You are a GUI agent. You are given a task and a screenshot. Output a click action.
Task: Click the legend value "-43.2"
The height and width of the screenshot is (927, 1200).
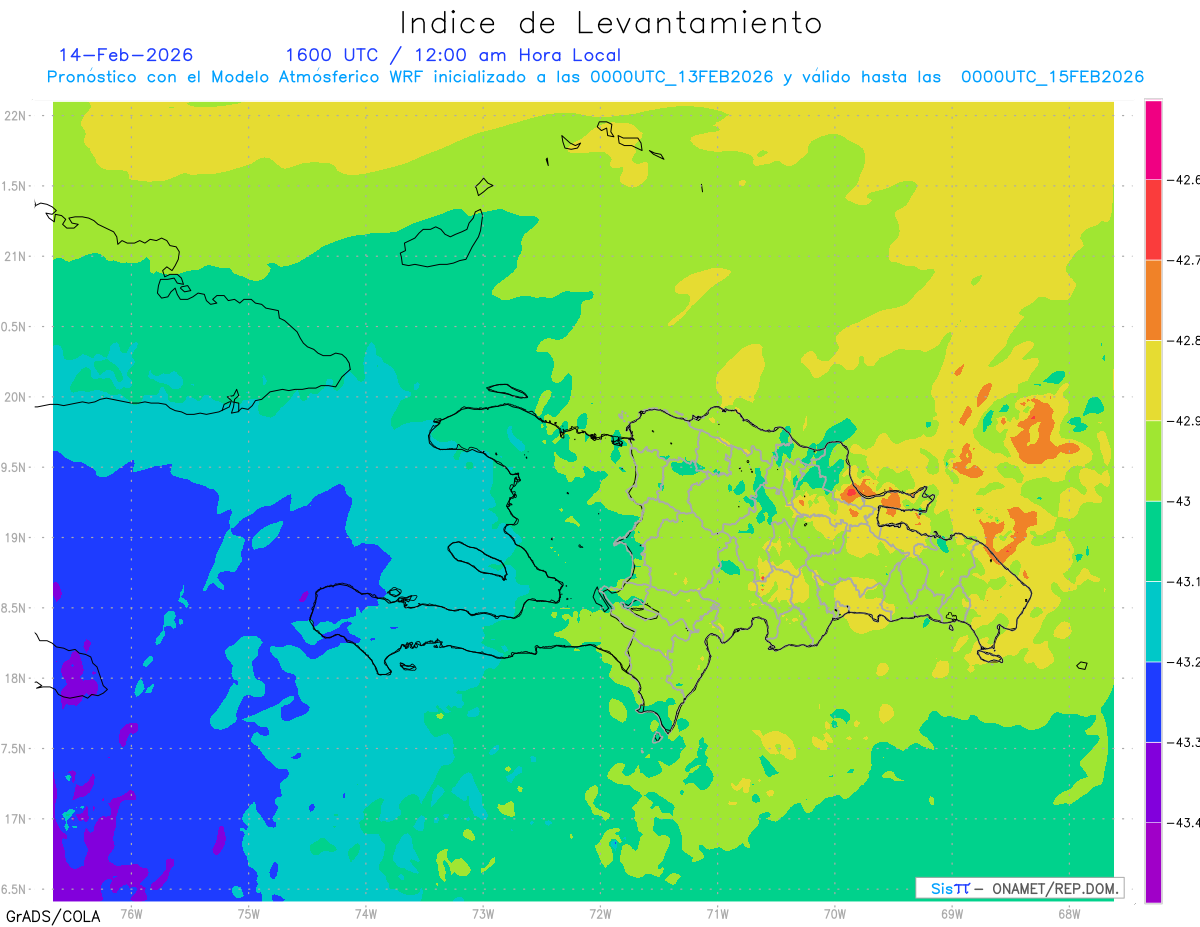[x=1186, y=662]
